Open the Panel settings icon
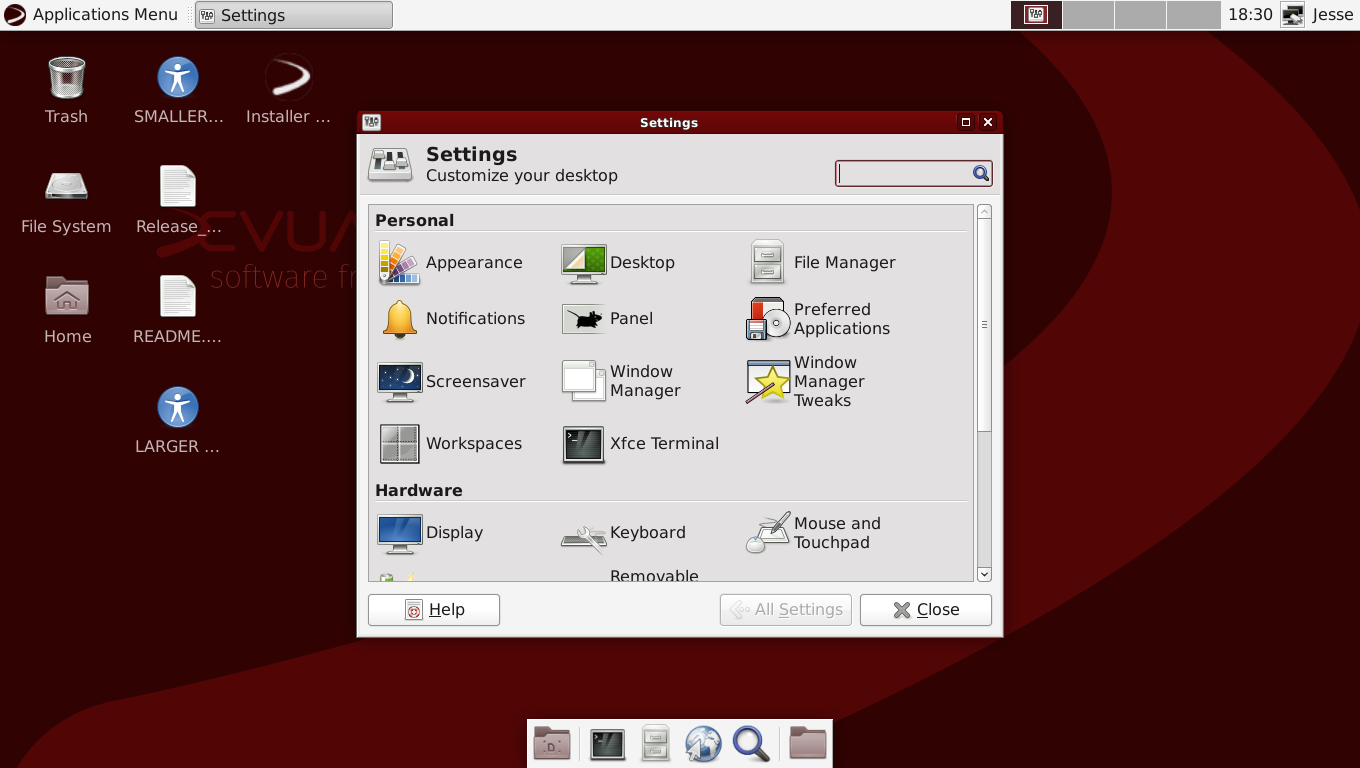The image size is (1360, 768). tap(584, 319)
